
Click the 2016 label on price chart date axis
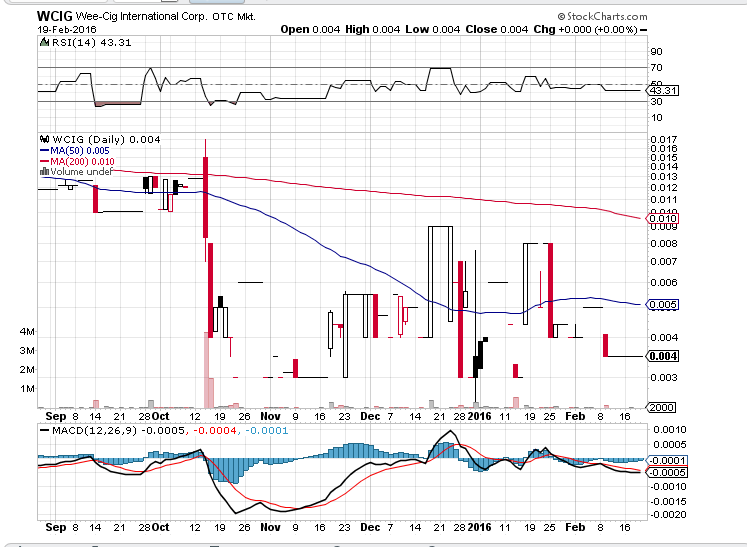pos(479,416)
